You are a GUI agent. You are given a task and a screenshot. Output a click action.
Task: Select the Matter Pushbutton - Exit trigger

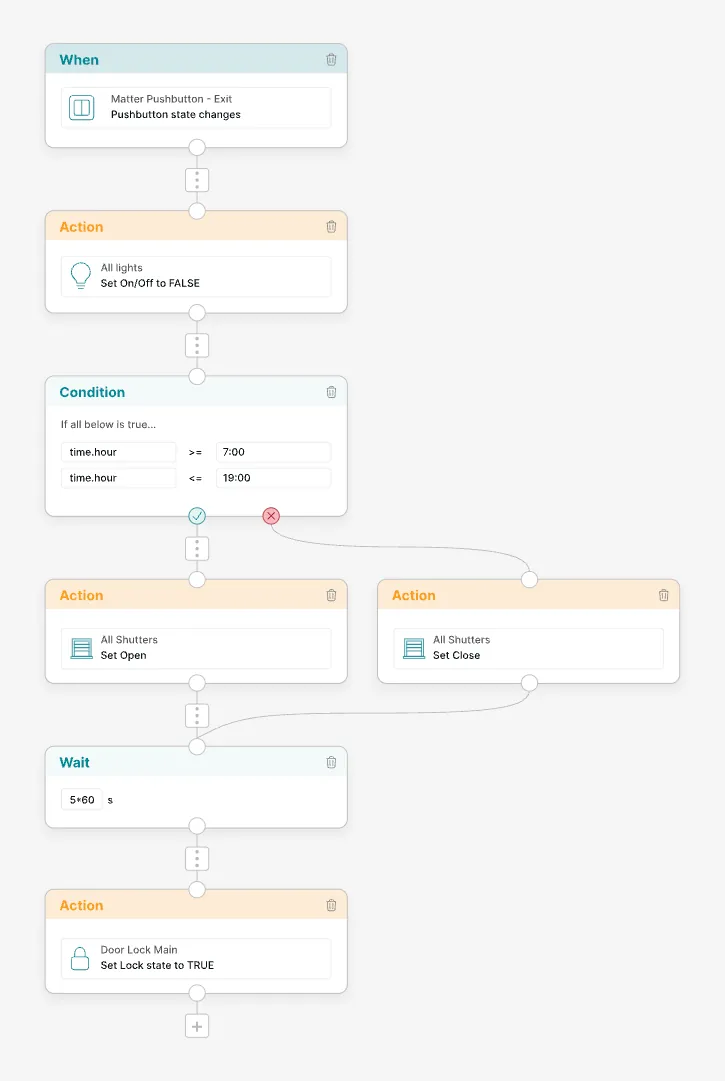[x=196, y=108]
